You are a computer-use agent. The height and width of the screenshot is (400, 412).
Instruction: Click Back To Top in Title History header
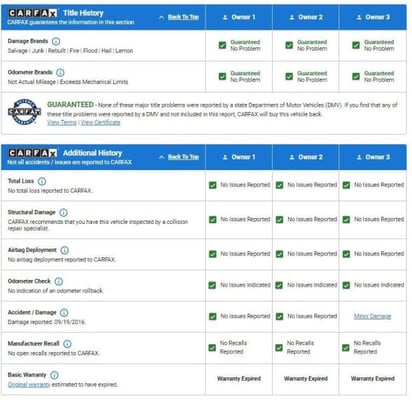click(x=183, y=17)
